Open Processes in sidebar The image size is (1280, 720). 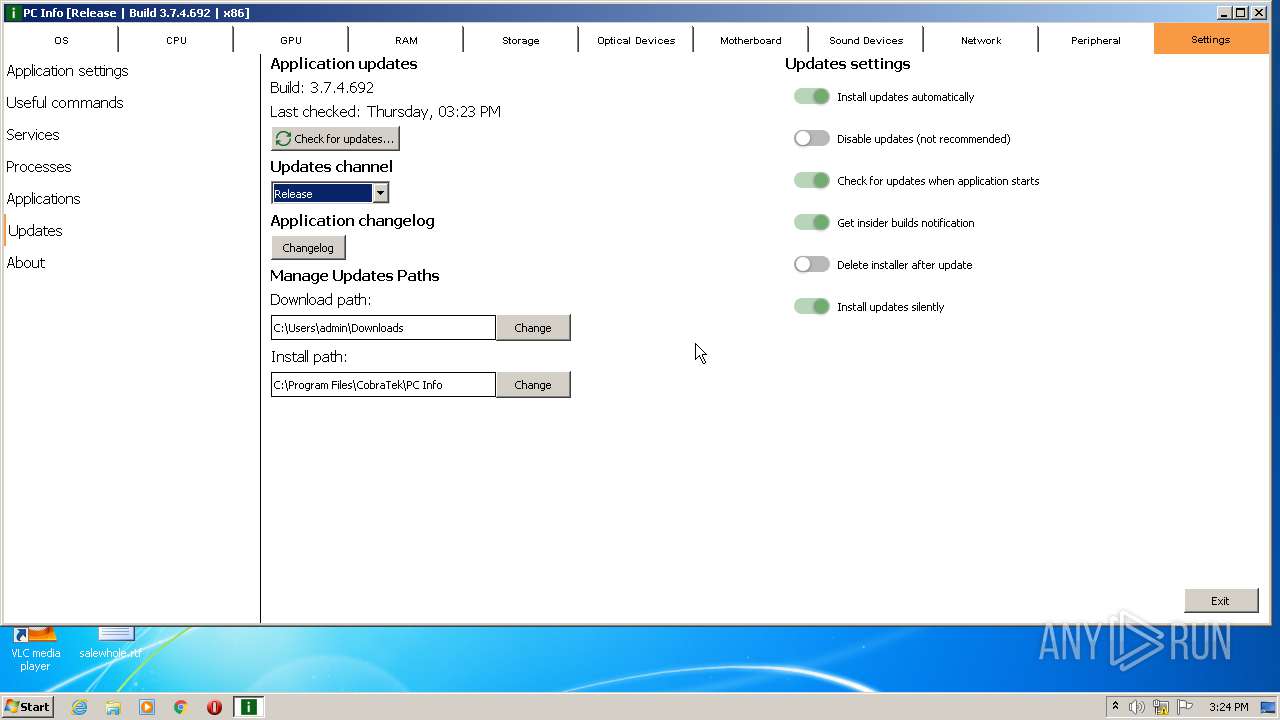(39, 167)
